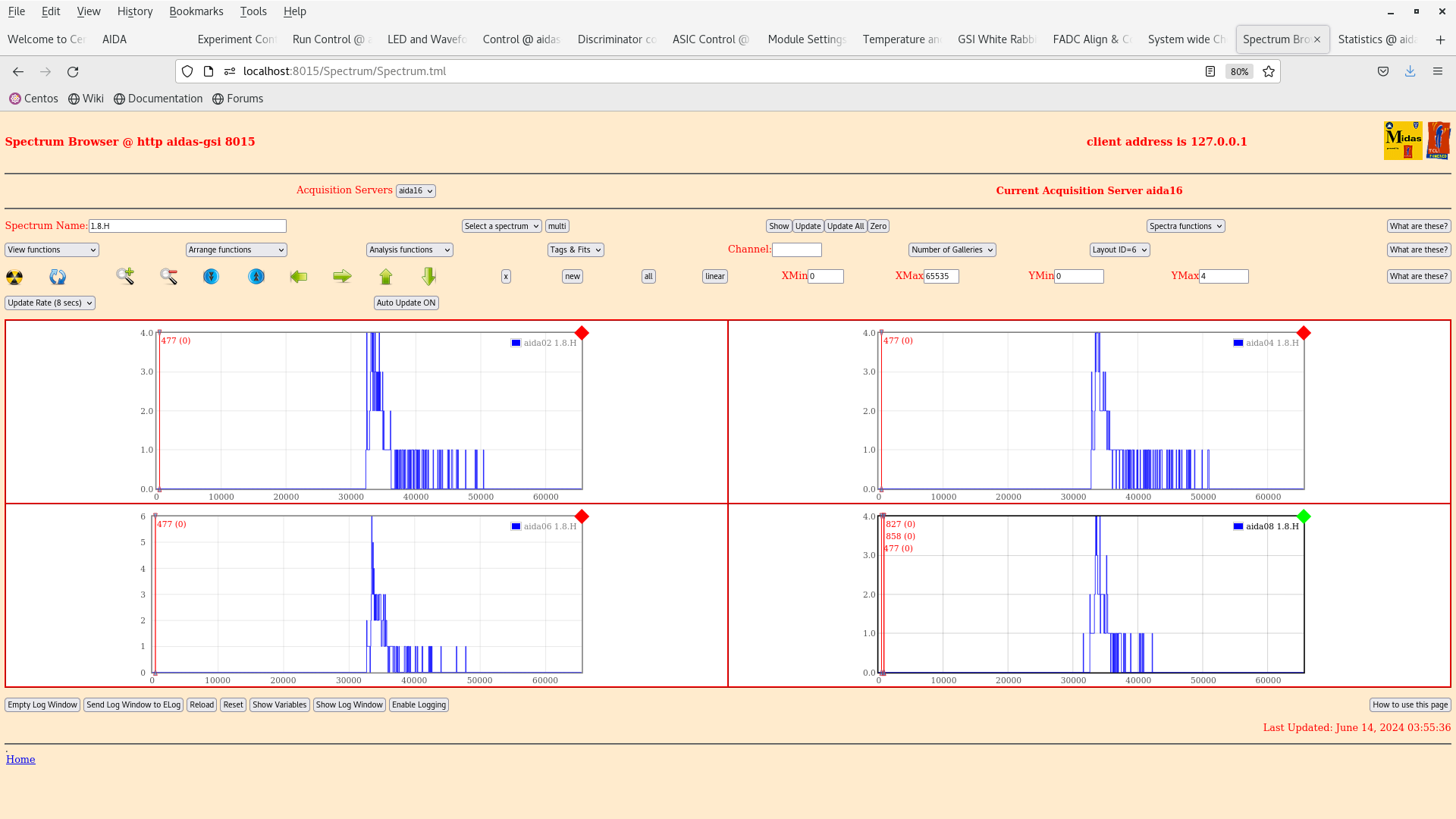Click the zoom out magnifier icon
1456x819 pixels.
(x=168, y=277)
